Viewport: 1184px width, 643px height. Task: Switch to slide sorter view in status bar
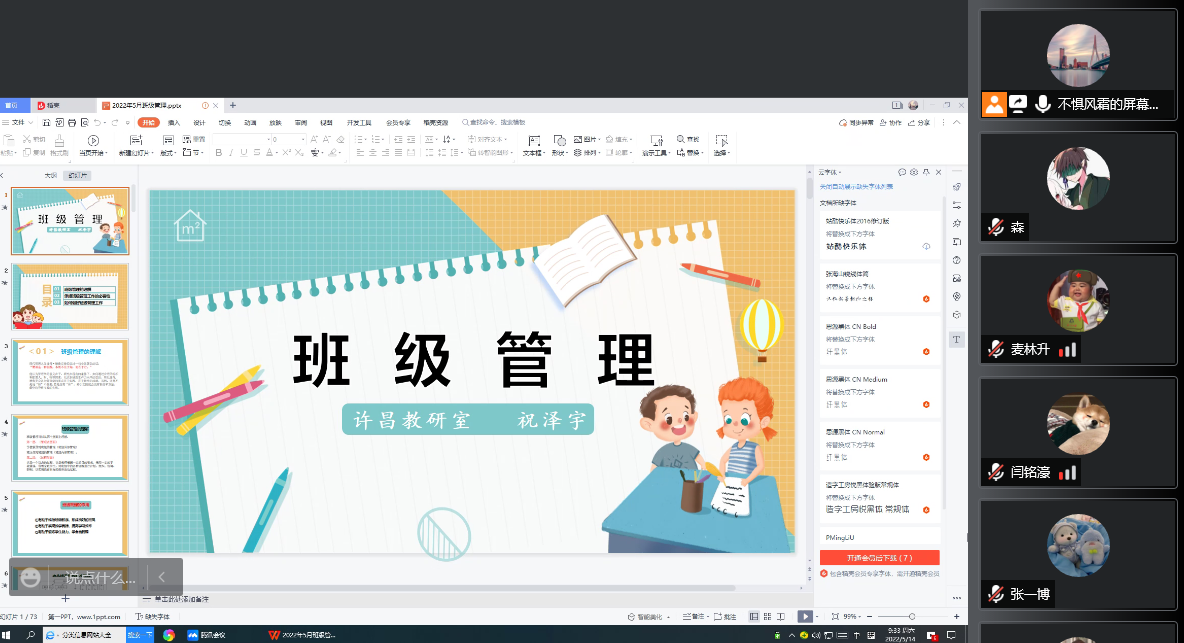(765, 616)
